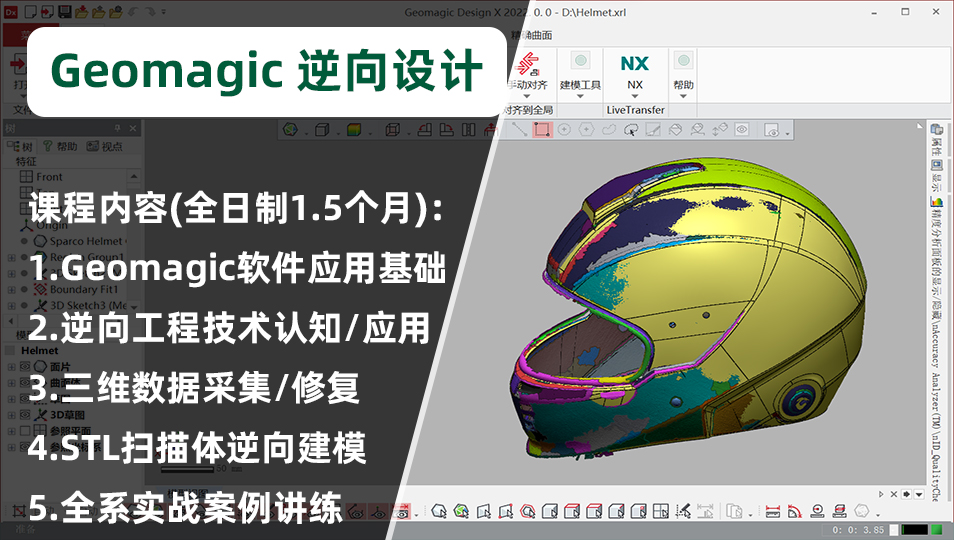Select the Freehand lasso selection mode

click(609, 130)
